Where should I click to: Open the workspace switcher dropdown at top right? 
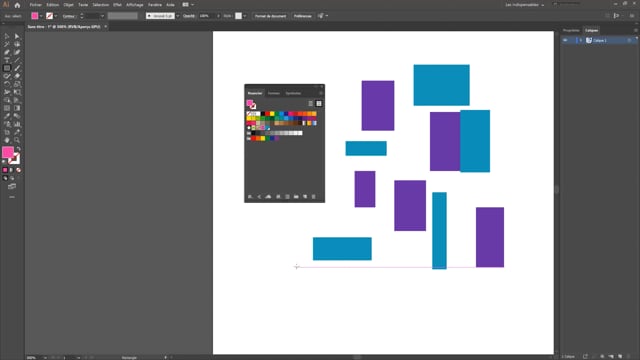pyautogui.click(x=524, y=5)
